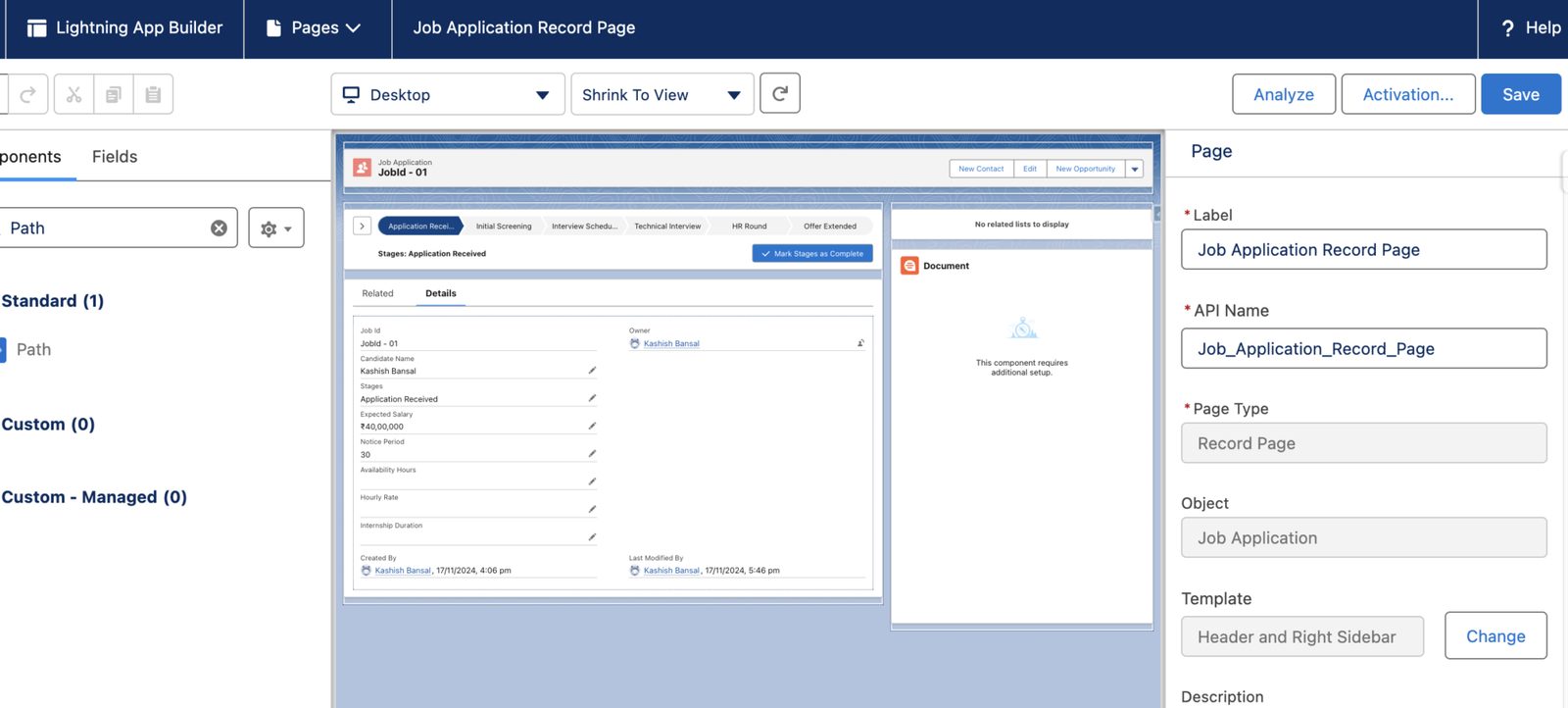
Task: Click the Label input field
Action: tap(1363, 250)
